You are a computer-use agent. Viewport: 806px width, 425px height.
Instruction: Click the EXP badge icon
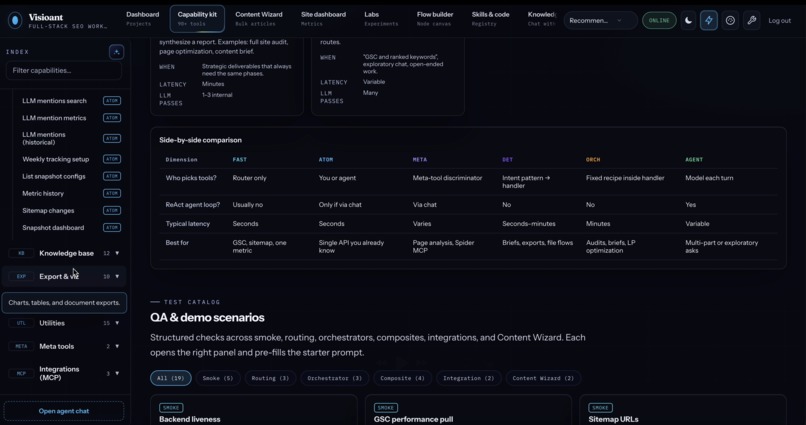[x=21, y=276]
